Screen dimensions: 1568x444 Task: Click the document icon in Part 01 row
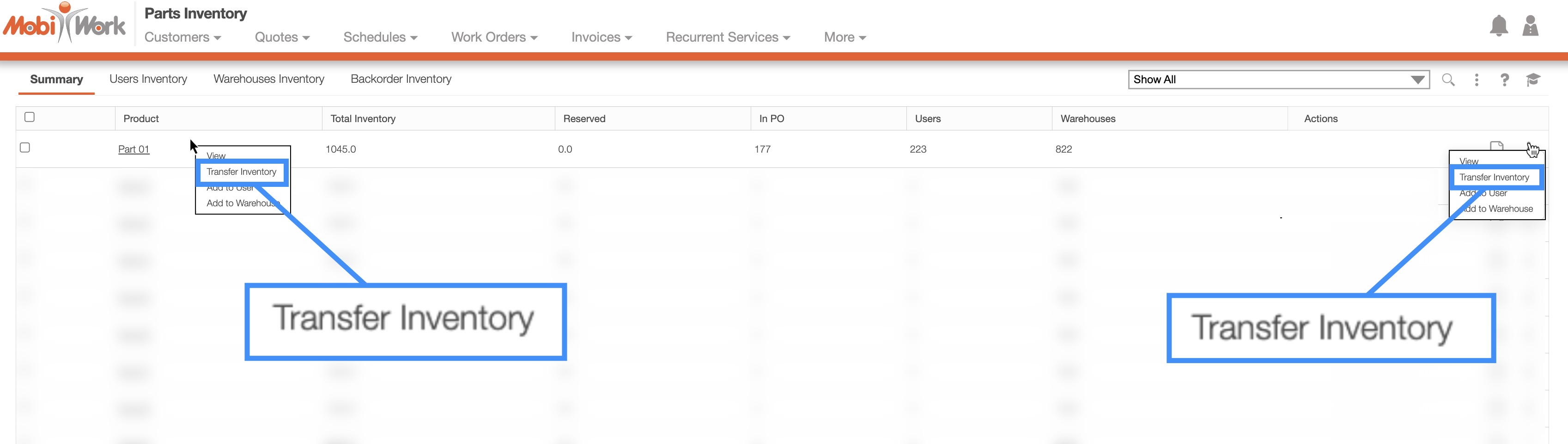point(1496,146)
